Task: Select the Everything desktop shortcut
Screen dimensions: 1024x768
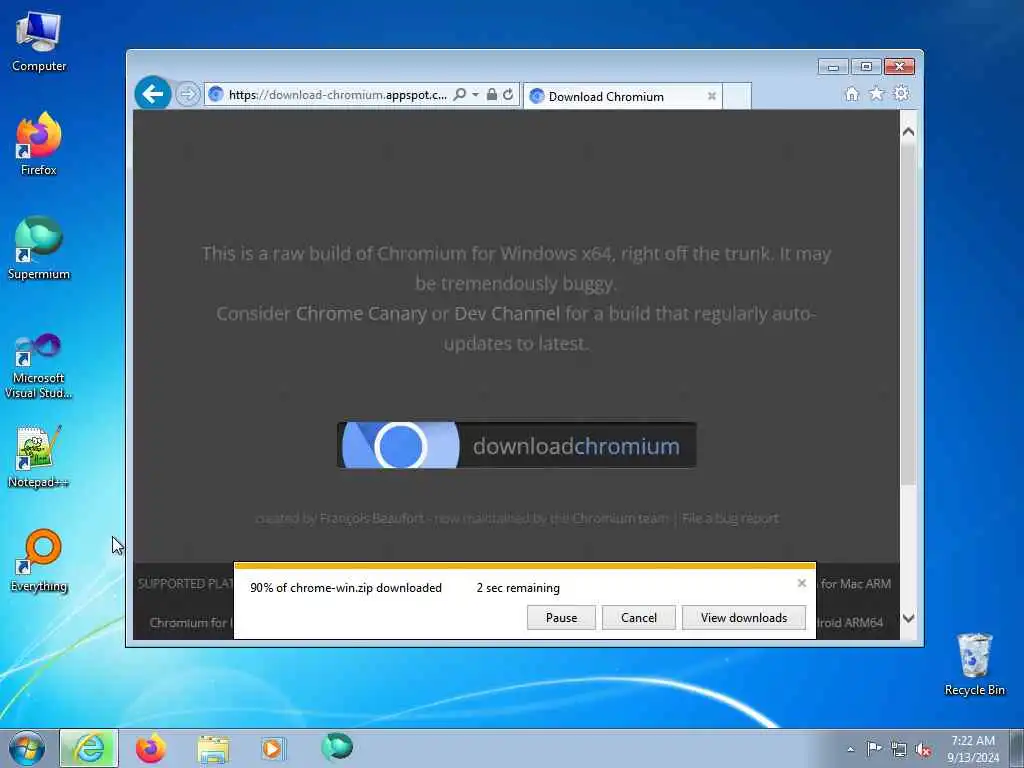Action: pyautogui.click(x=39, y=560)
